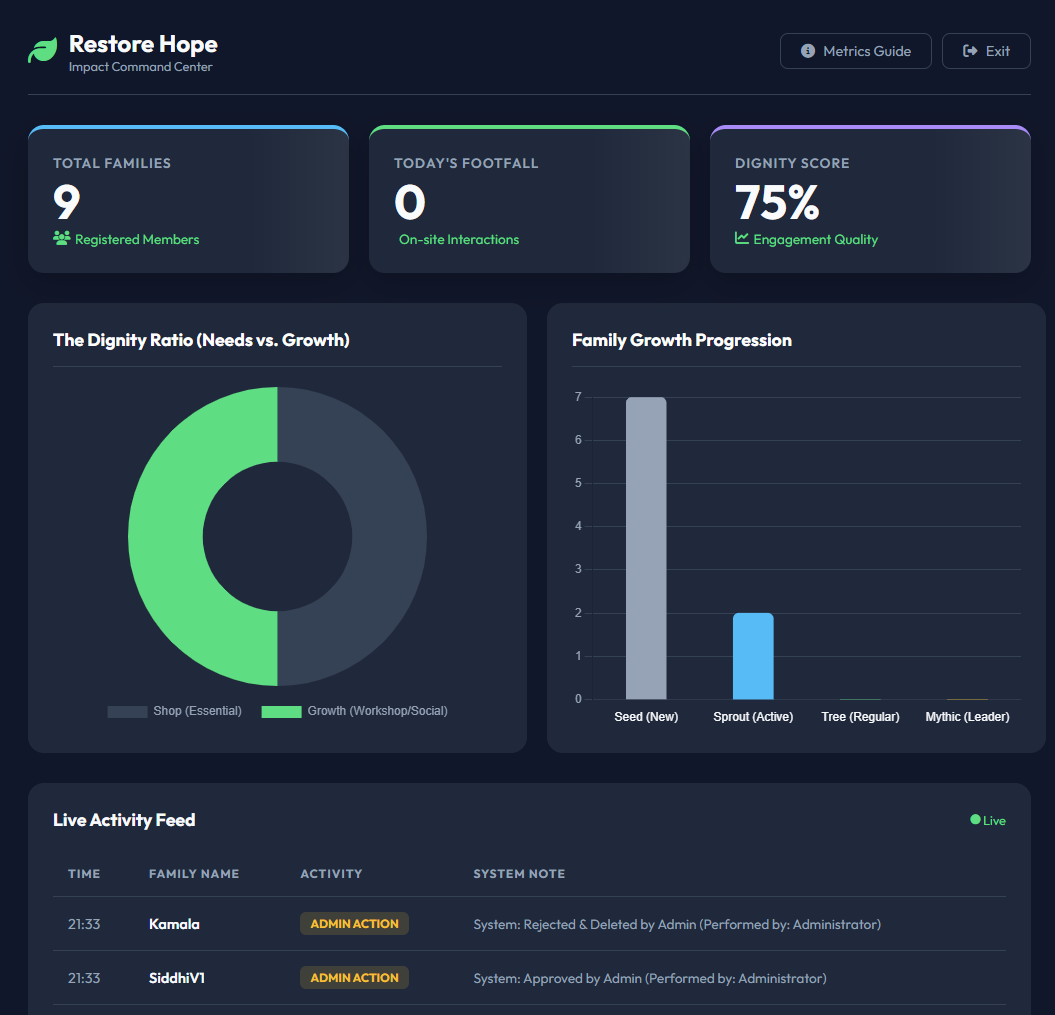Click the logout icon beside Exit
The width and height of the screenshot is (1055, 1015).
[969, 51]
